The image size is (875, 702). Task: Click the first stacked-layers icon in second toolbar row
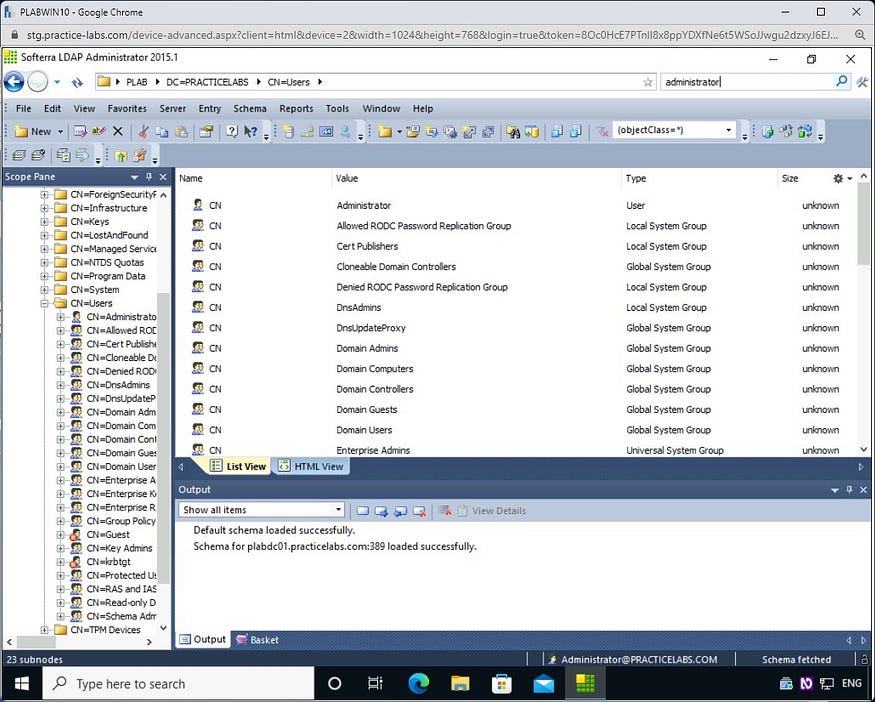[19, 155]
